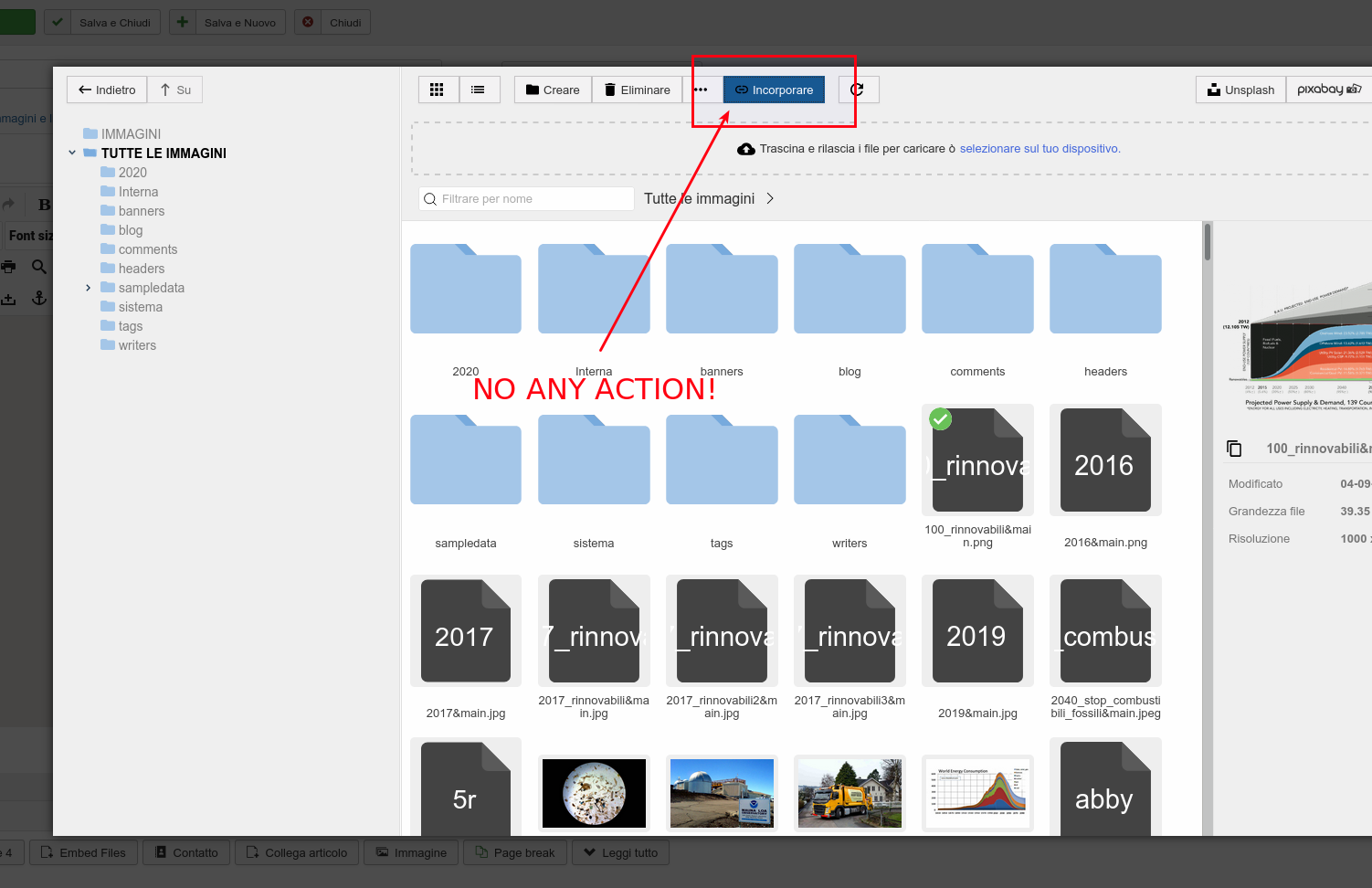The width and height of the screenshot is (1372, 888).
Task: Expand the sampledata folder in the tree
Action: (88, 287)
